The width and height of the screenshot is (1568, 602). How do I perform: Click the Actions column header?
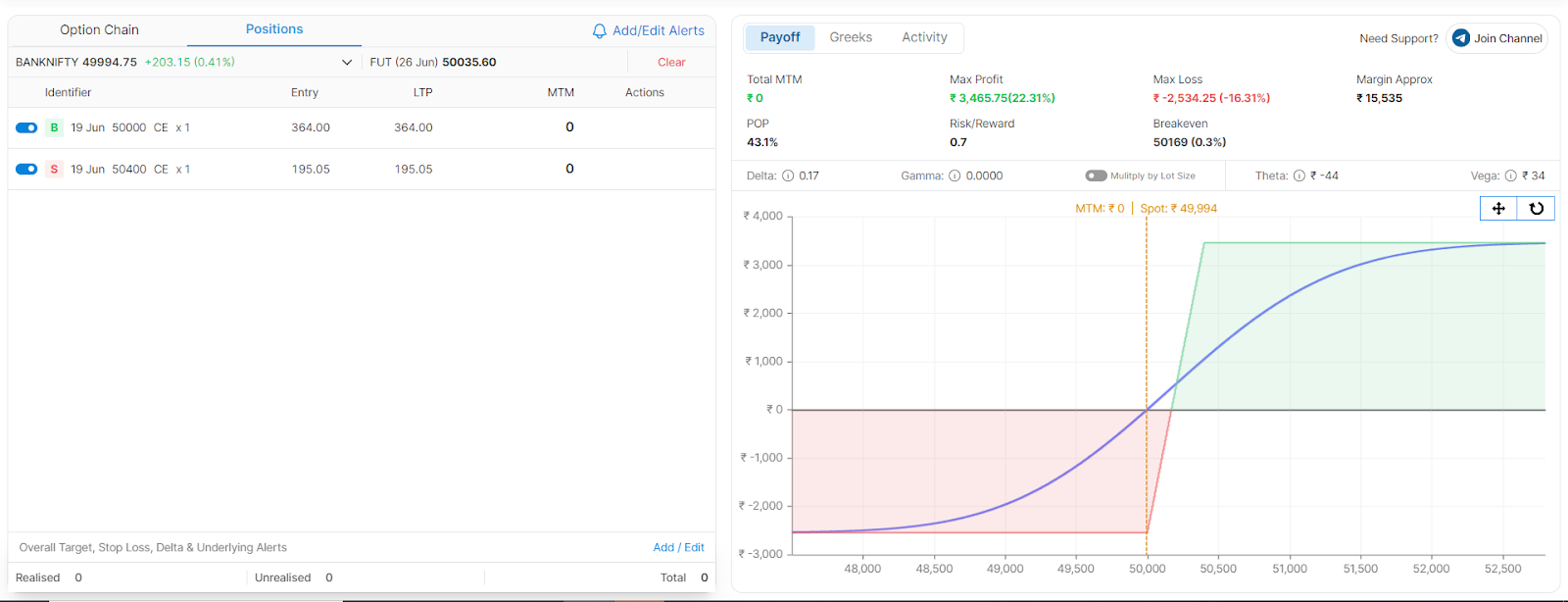[645, 93]
